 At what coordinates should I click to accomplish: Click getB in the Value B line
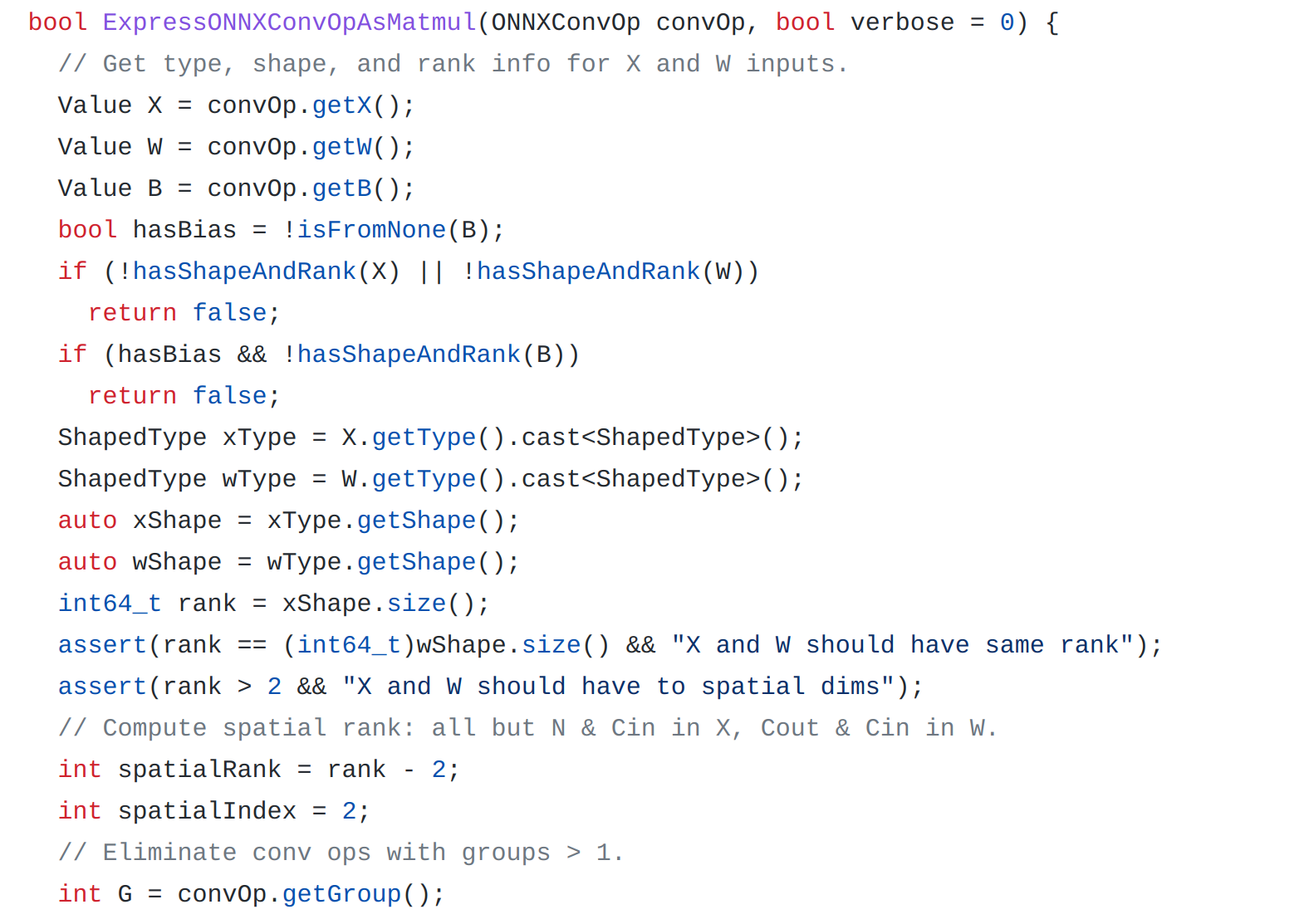tap(342, 188)
